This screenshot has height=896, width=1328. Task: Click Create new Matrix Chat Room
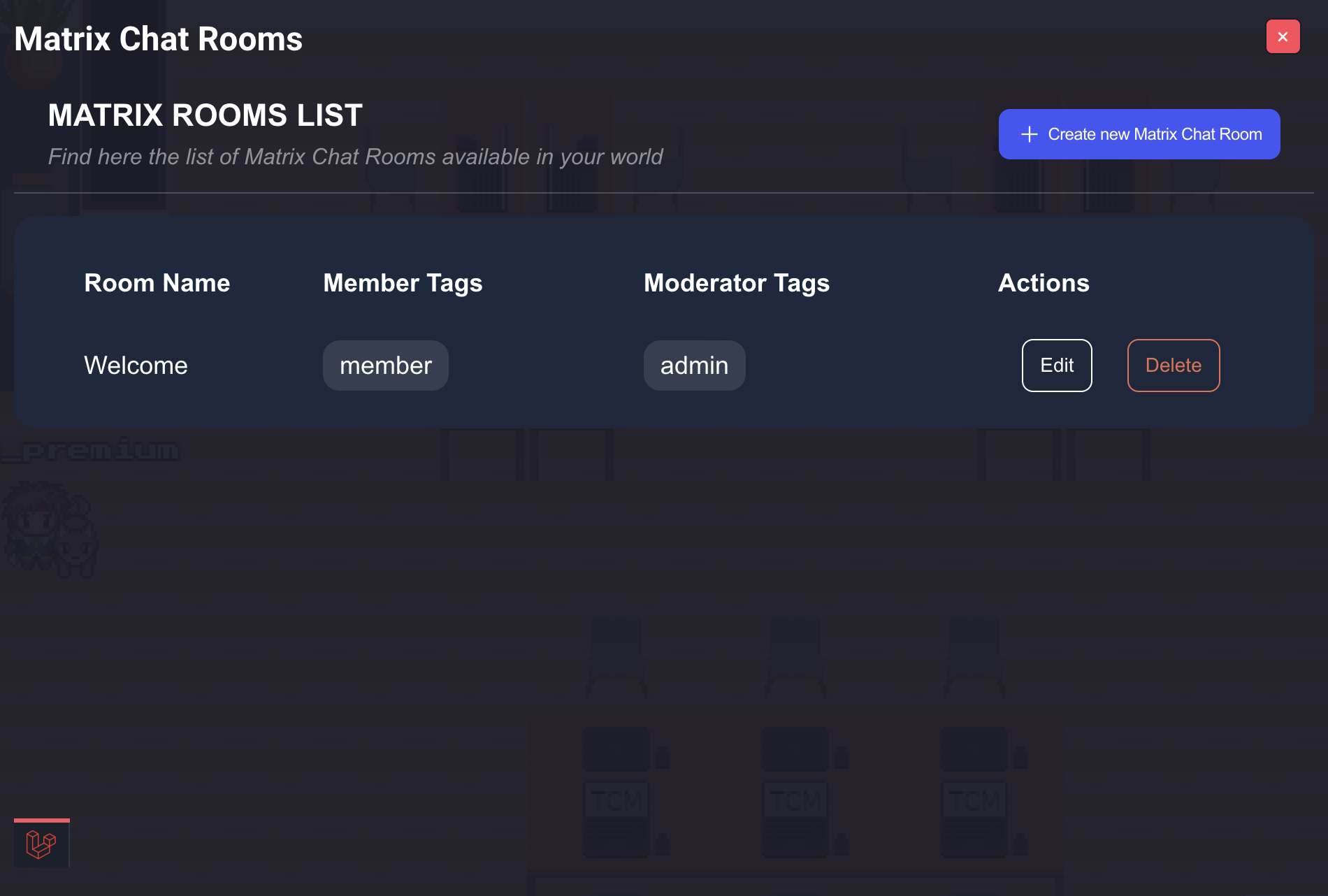(1139, 133)
